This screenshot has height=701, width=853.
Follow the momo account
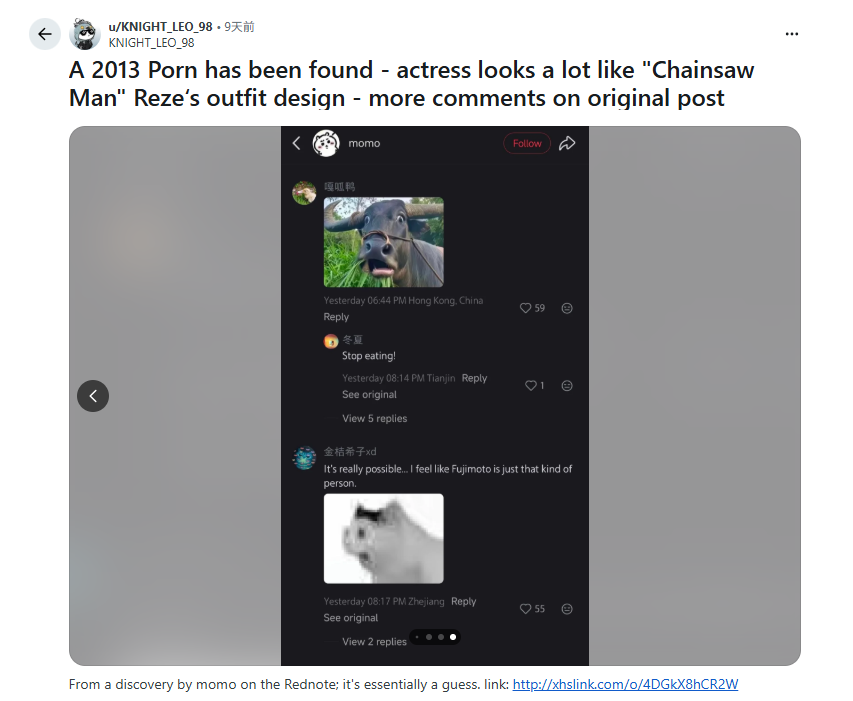527,144
